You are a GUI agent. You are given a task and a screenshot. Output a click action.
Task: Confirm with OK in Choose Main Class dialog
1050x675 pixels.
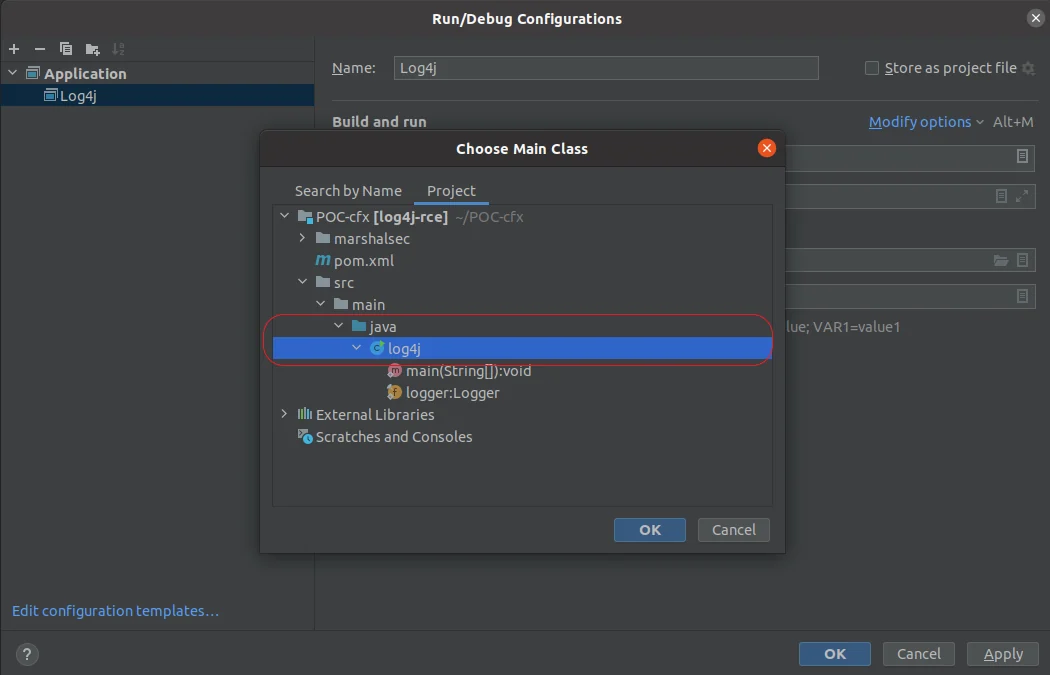(x=650, y=530)
